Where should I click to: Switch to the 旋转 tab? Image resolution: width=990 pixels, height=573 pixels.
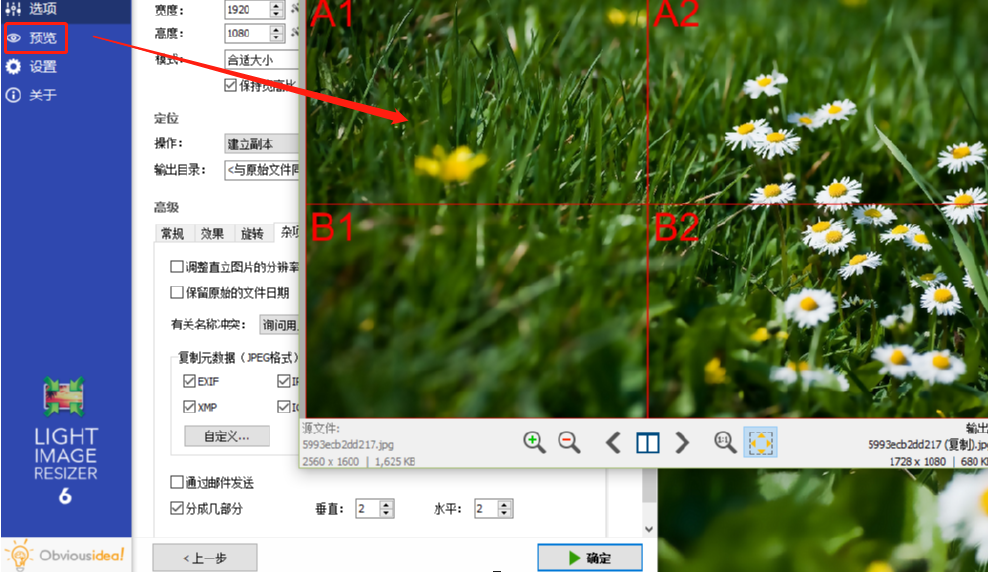coord(253,233)
